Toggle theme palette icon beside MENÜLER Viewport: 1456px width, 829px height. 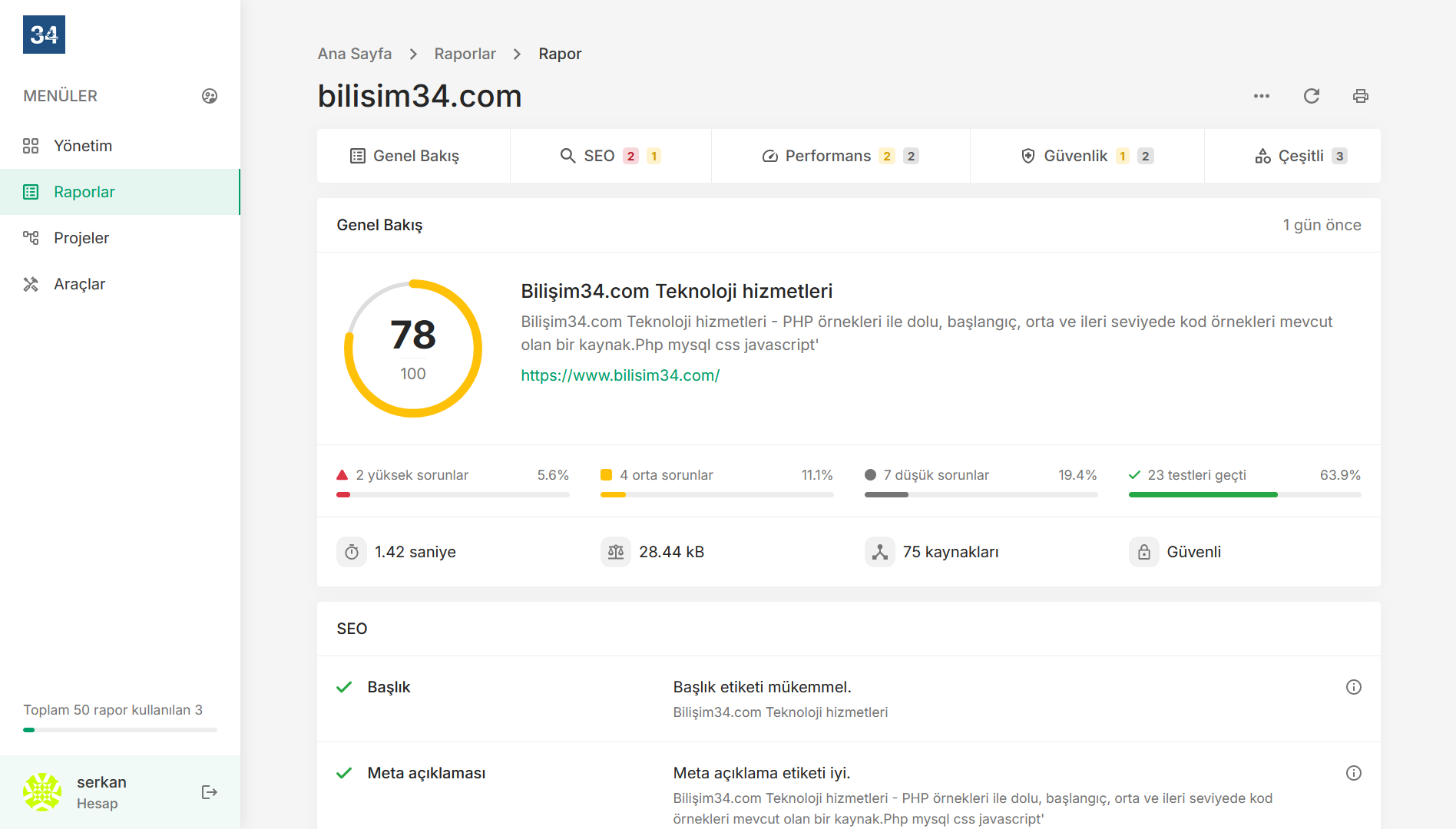(210, 96)
